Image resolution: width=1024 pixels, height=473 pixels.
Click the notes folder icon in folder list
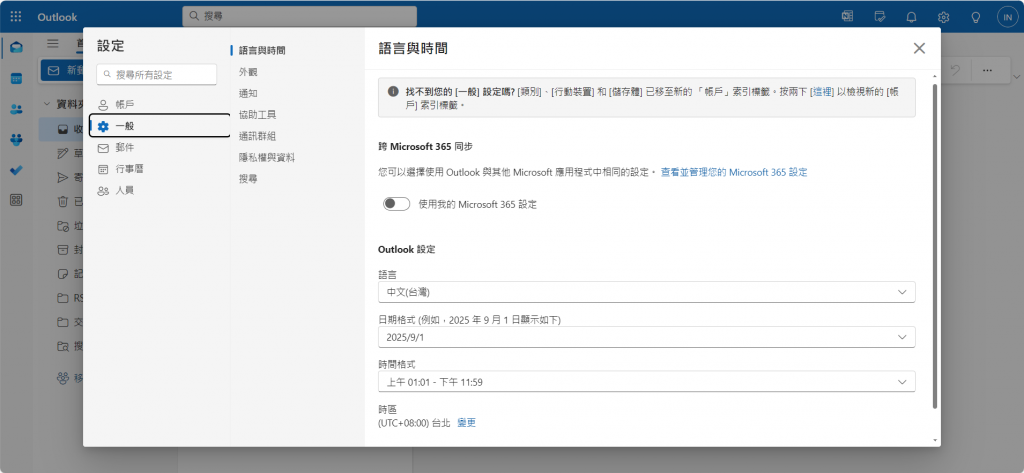point(63,274)
